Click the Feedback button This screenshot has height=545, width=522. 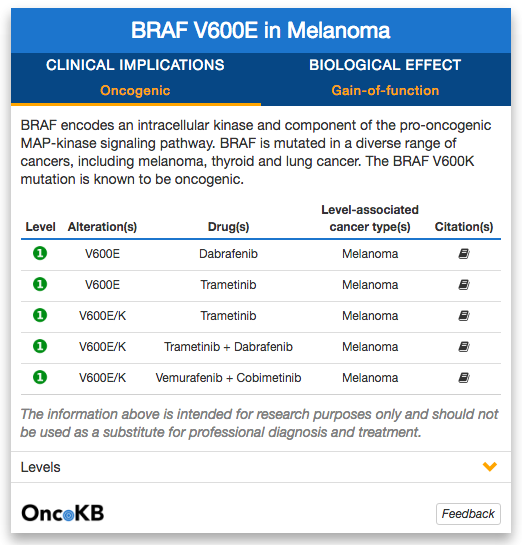tap(468, 513)
